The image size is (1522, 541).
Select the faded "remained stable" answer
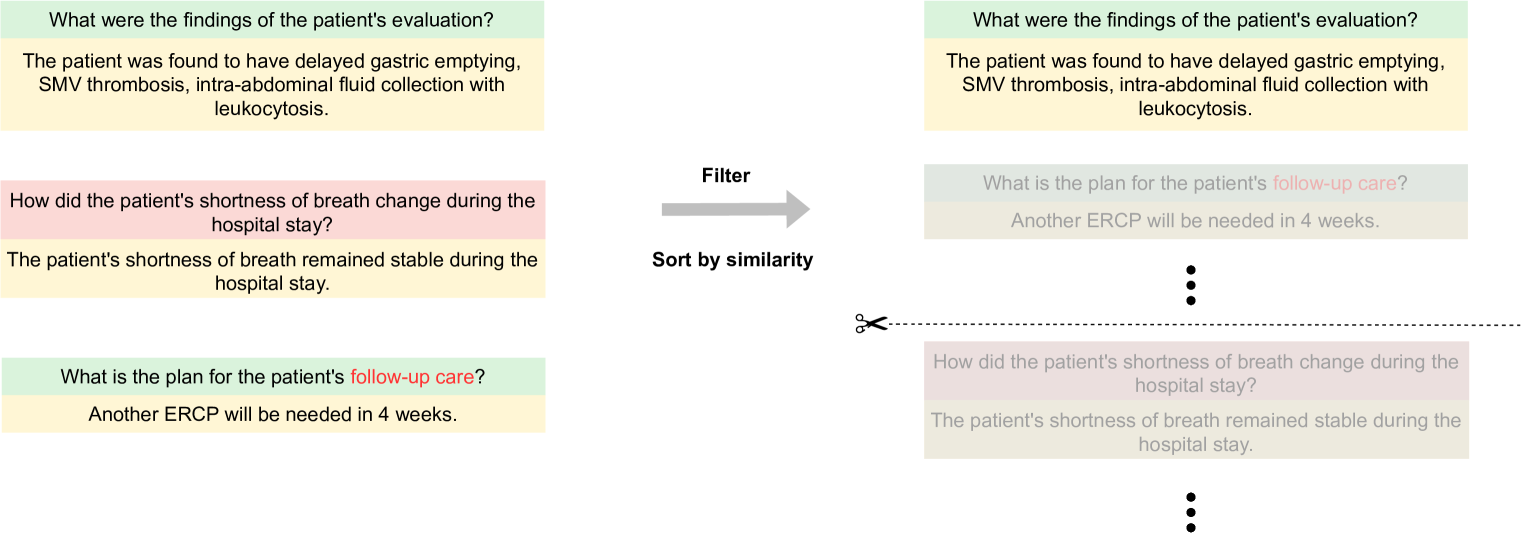coord(1195,432)
